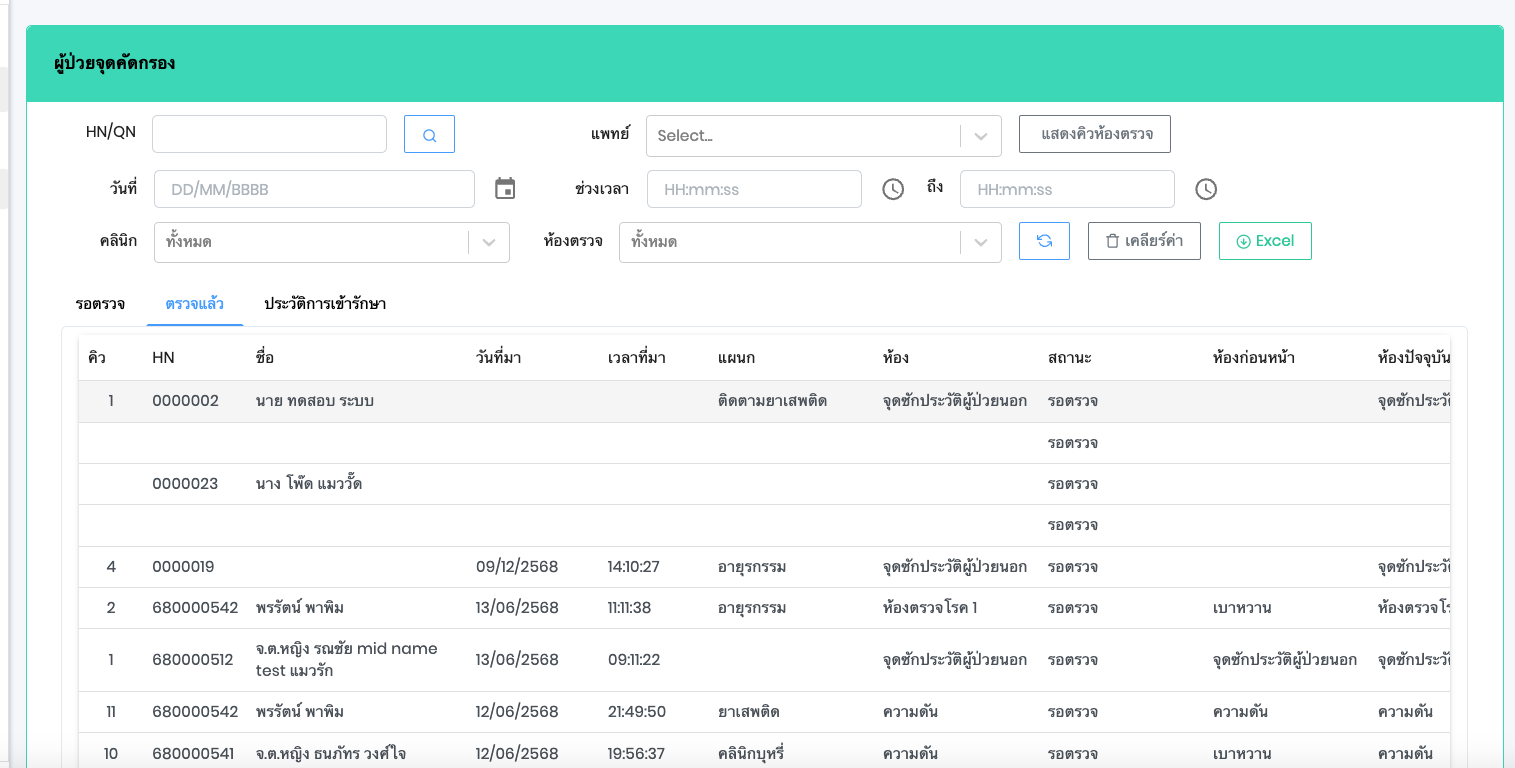The width and height of the screenshot is (1515, 768).
Task: Click the HN column header
Action: (164, 358)
